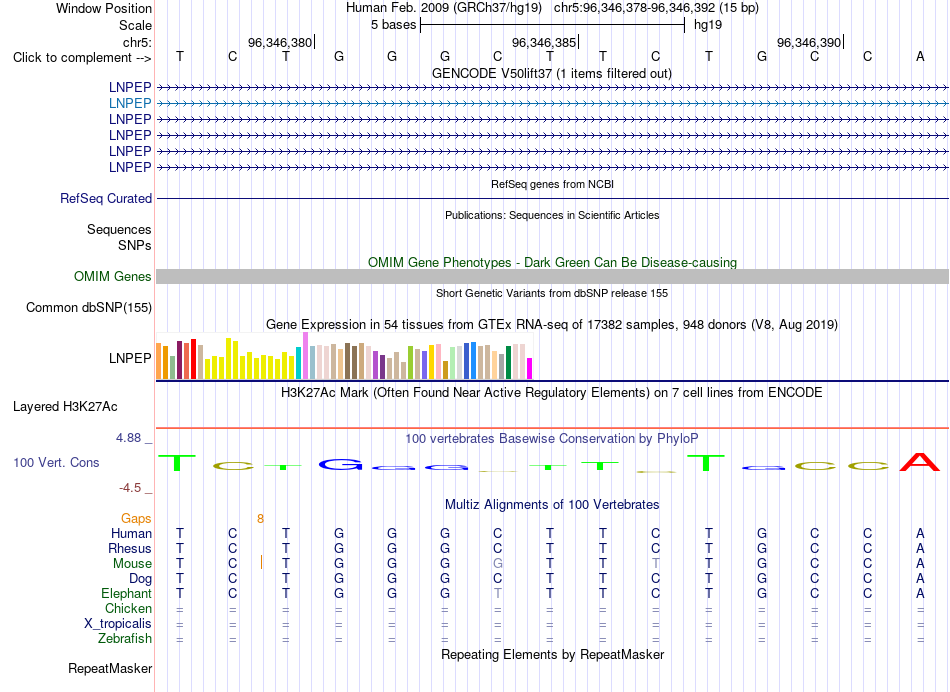The image size is (950, 692).
Task: Click the Layered H3K27Ac track label
Action: click(65, 407)
